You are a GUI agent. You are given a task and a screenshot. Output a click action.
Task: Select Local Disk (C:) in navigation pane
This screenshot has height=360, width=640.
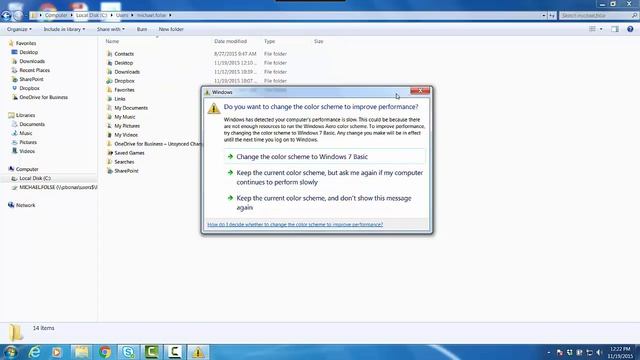click(x=35, y=178)
